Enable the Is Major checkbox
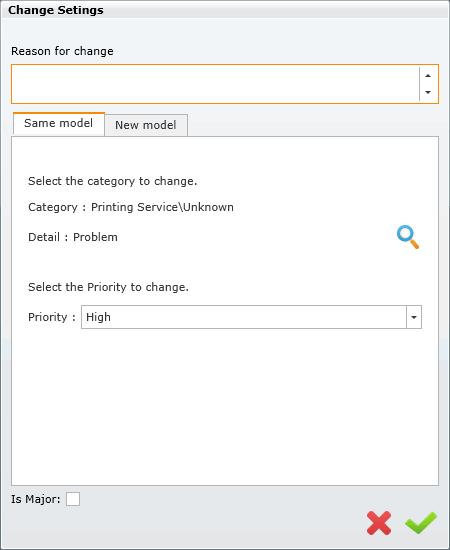 tap(73, 499)
